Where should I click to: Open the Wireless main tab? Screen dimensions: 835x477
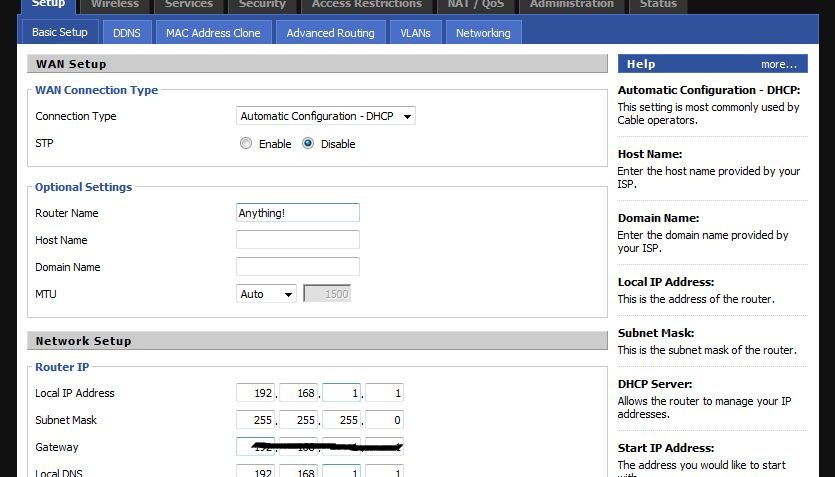115,5
